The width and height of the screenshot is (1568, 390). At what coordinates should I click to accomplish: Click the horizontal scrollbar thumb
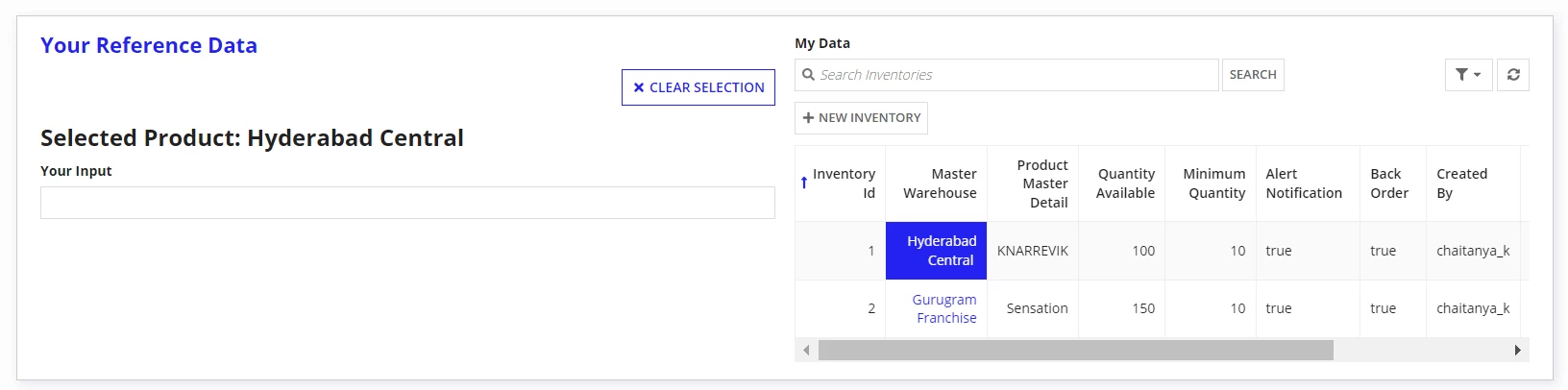tap(1075, 350)
